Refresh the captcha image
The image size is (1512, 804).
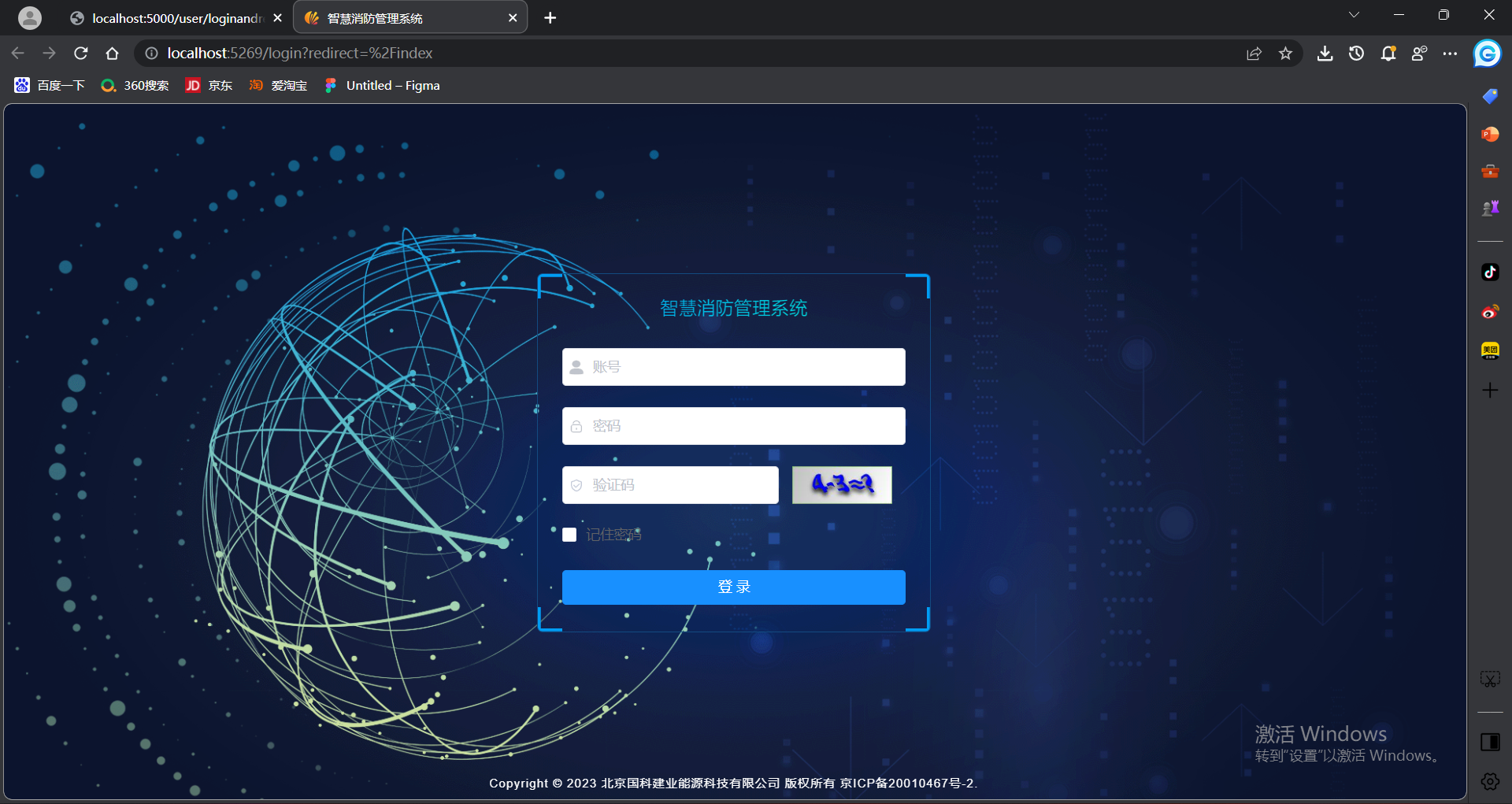point(842,485)
